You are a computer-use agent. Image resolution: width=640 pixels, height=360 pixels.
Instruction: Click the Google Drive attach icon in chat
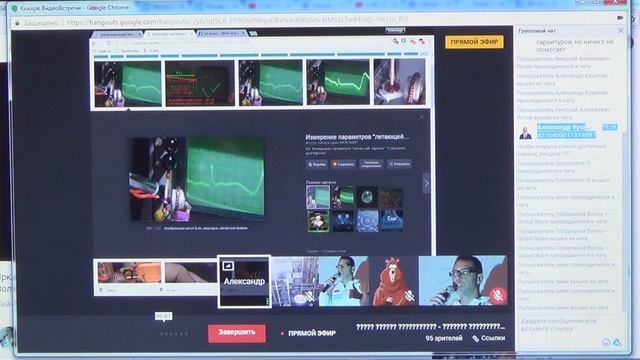[x=617, y=342]
